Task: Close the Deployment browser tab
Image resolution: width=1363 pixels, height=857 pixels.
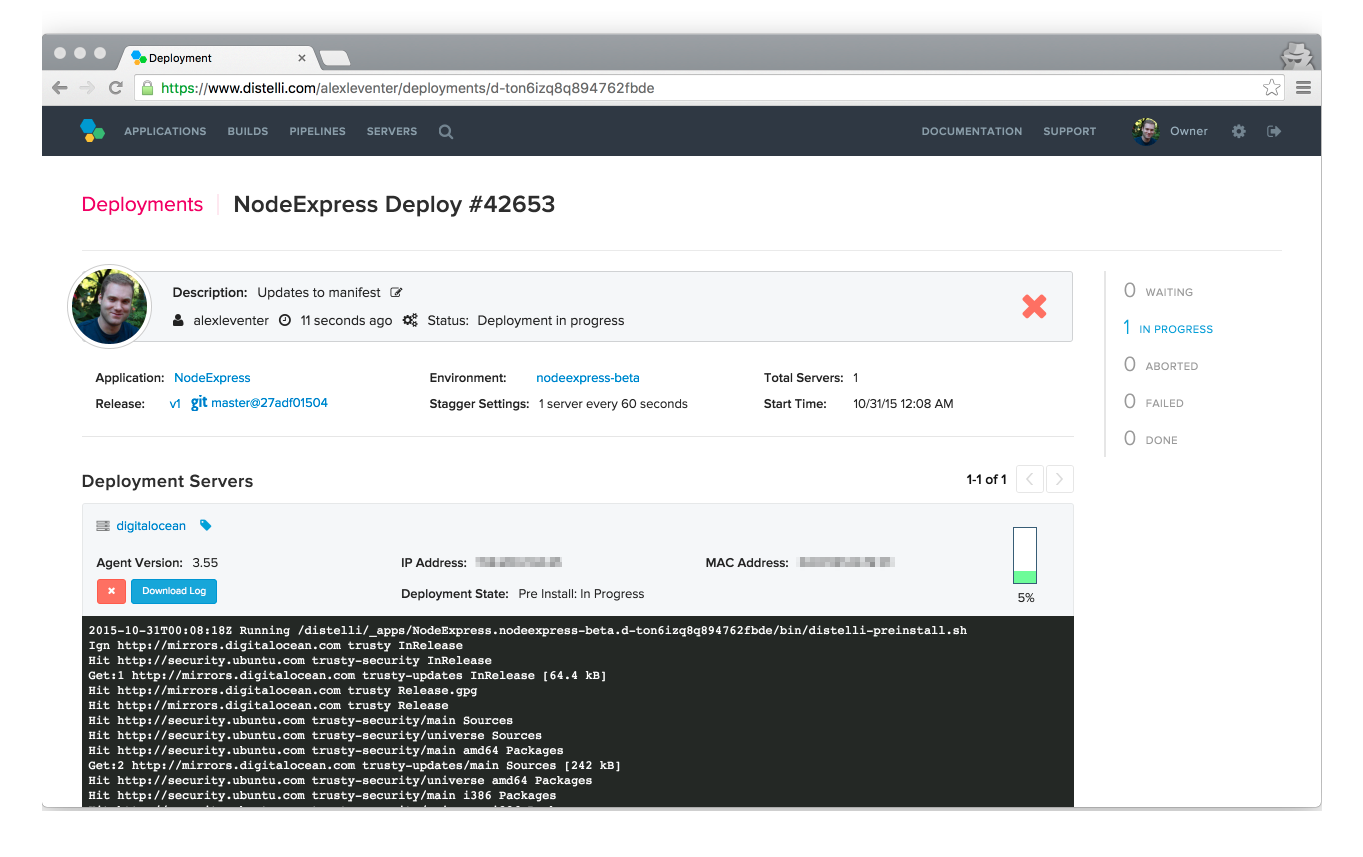Action: click(x=302, y=58)
